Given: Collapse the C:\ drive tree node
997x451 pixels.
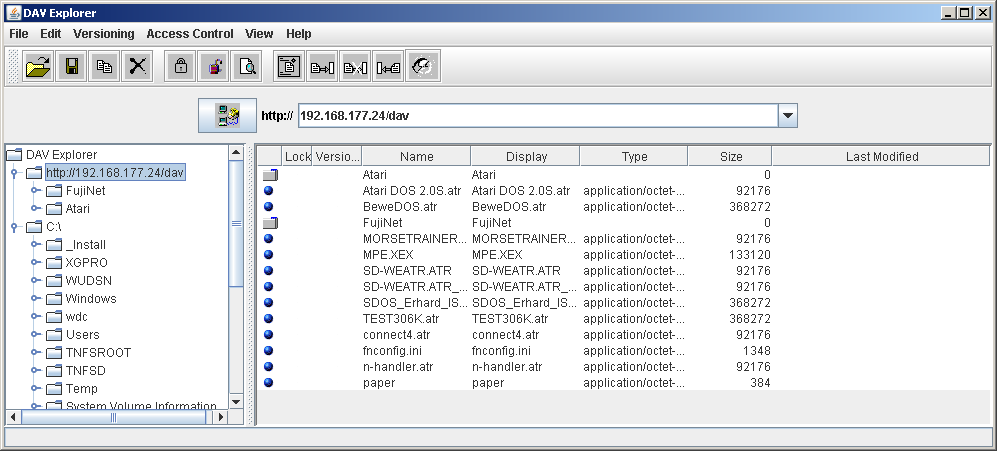Looking at the screenshot, I should [14, 227].
